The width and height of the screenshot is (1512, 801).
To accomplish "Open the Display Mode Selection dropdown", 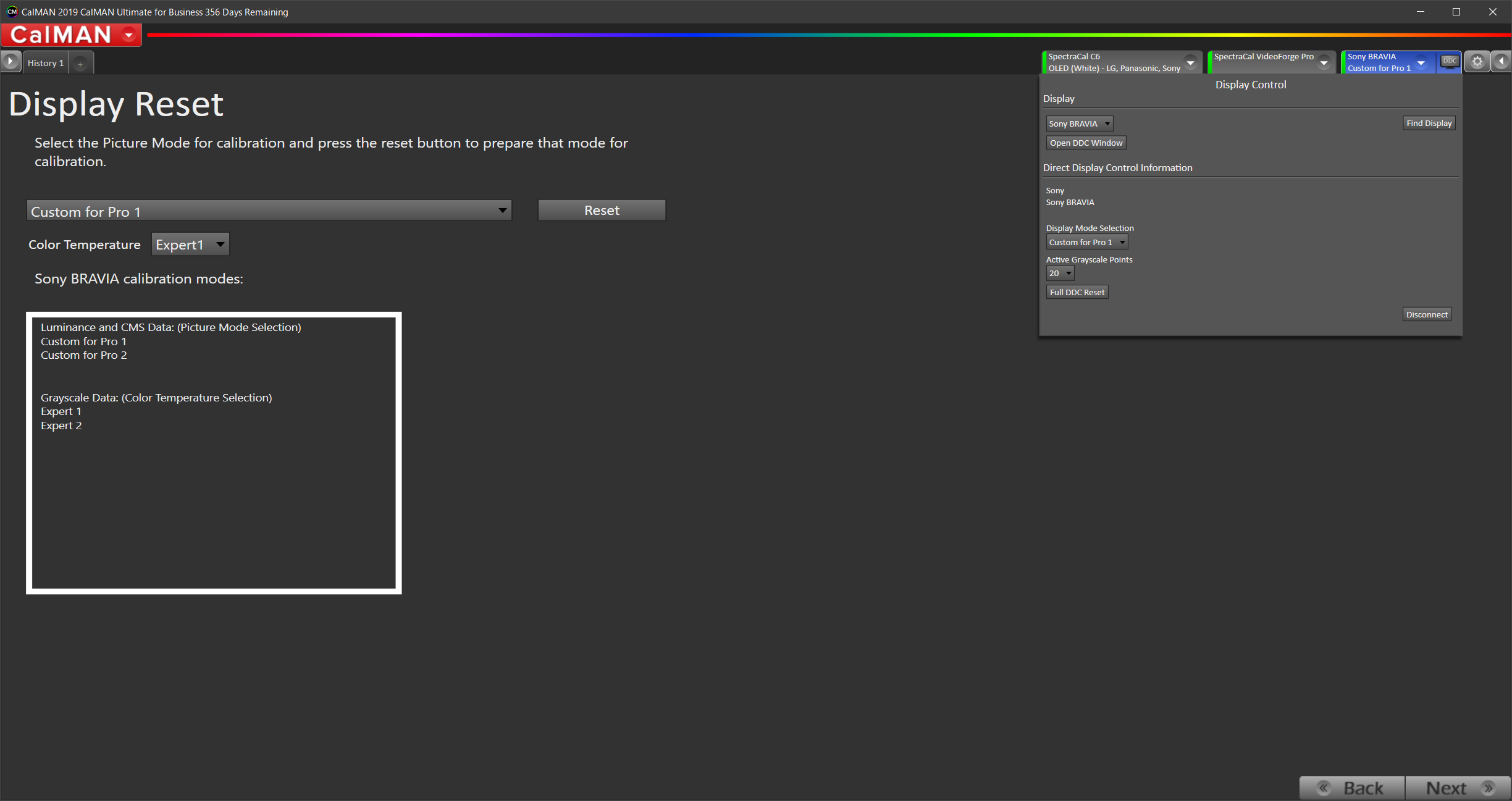I will pos(1086,242).
